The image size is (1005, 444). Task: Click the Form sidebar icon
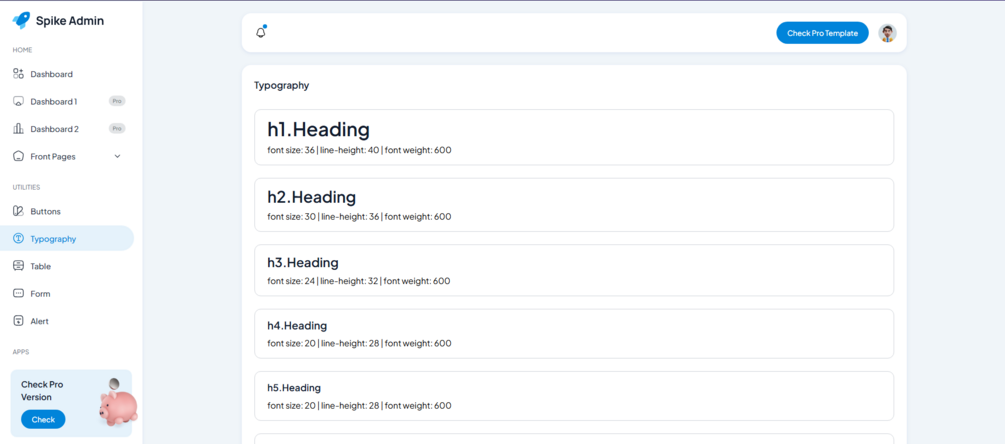(x=19, y=293)
